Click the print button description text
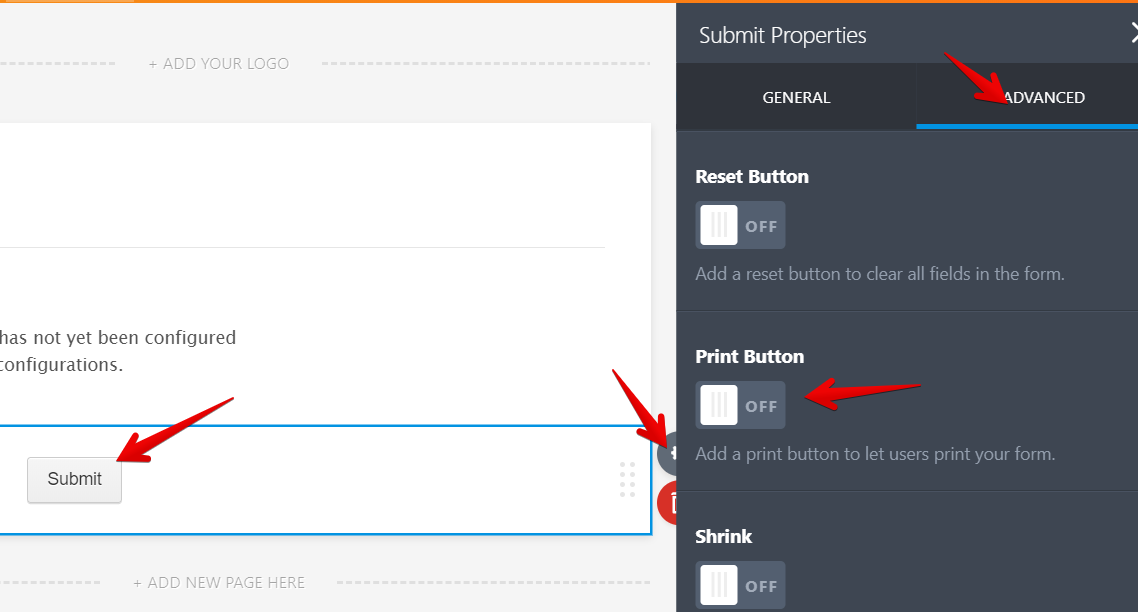This screenshot has height=612, width=1138. click(x=875, y=454)
